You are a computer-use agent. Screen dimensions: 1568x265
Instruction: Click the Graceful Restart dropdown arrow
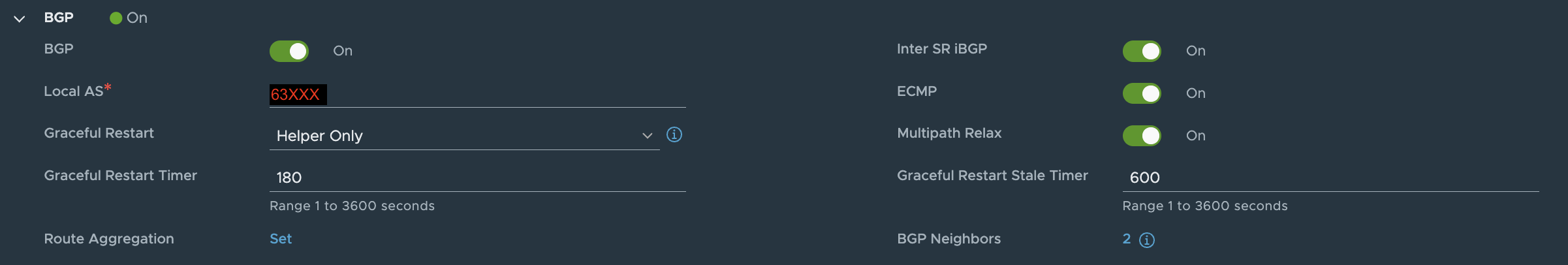pyautogui.click(x=647, y=136)
